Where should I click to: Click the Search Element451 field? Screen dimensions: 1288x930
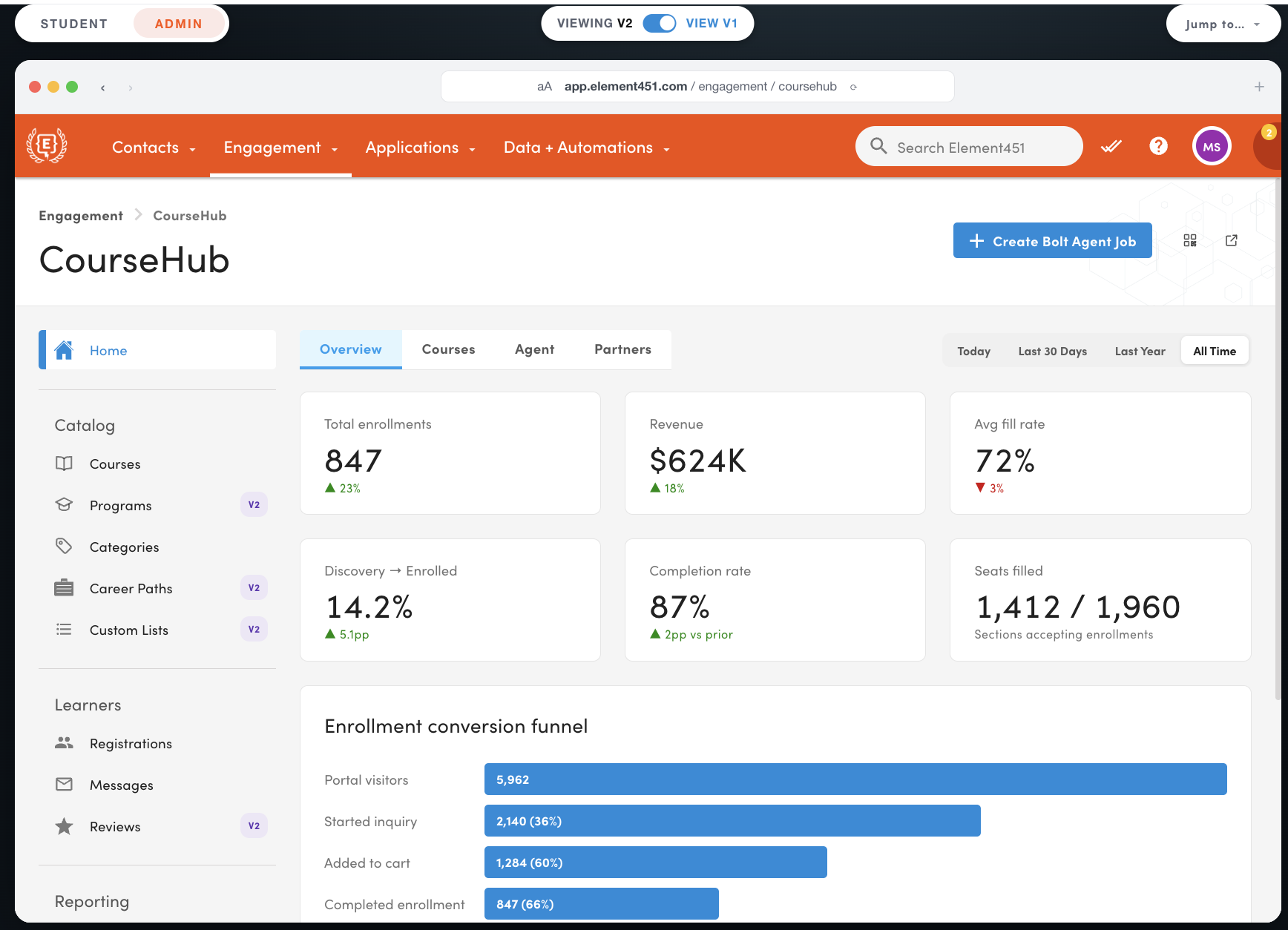(x=969, y=146)
